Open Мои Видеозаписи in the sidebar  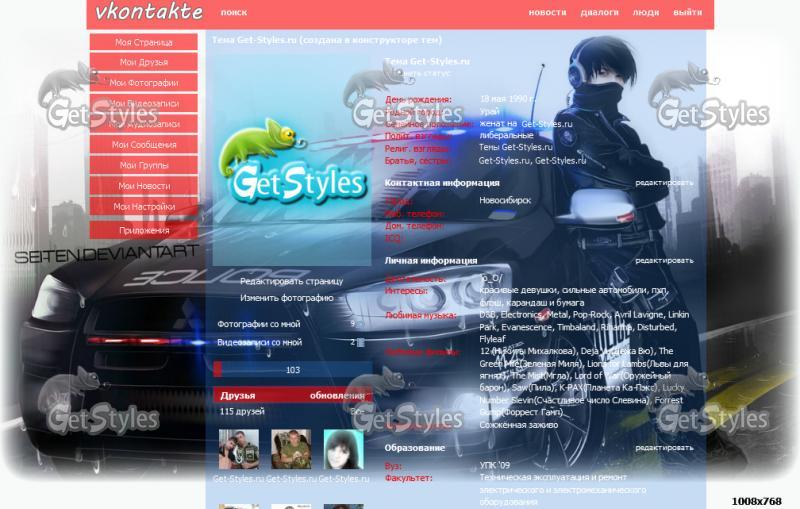tap(143, 103)
